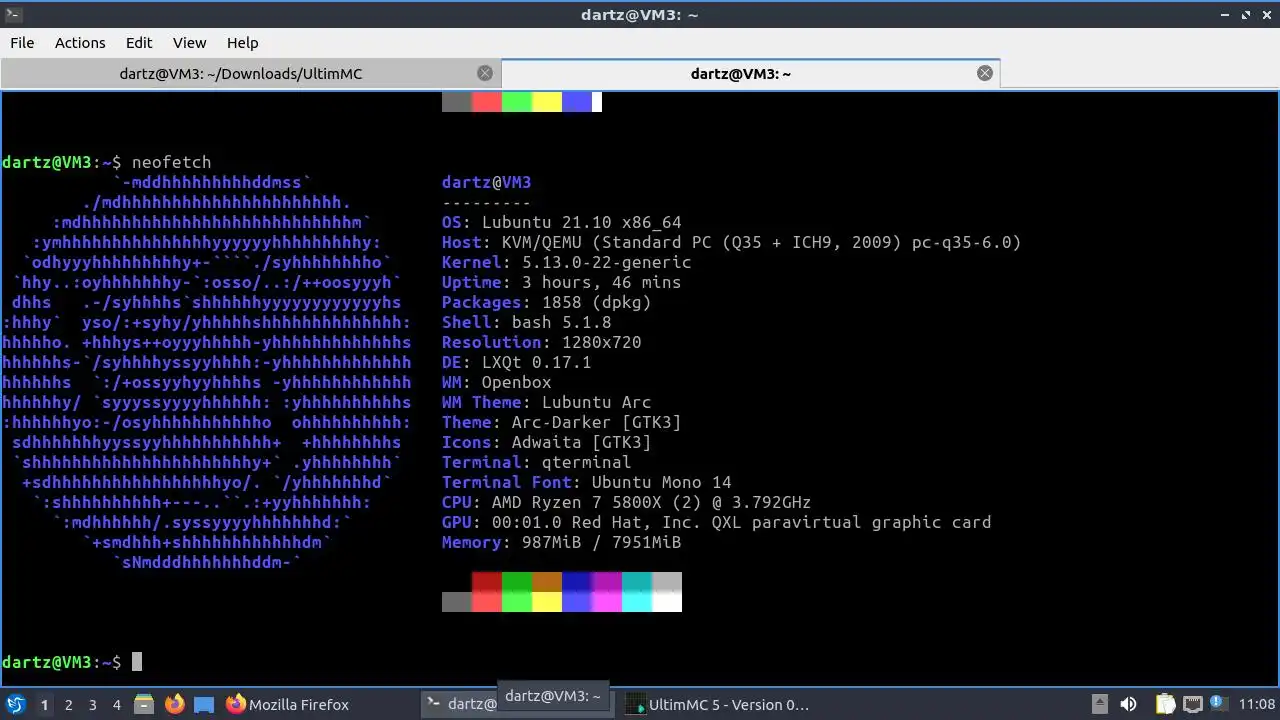
Task: Click the 'Memory: 987MiB / 7951MiB' line
Action: [561, 542]
